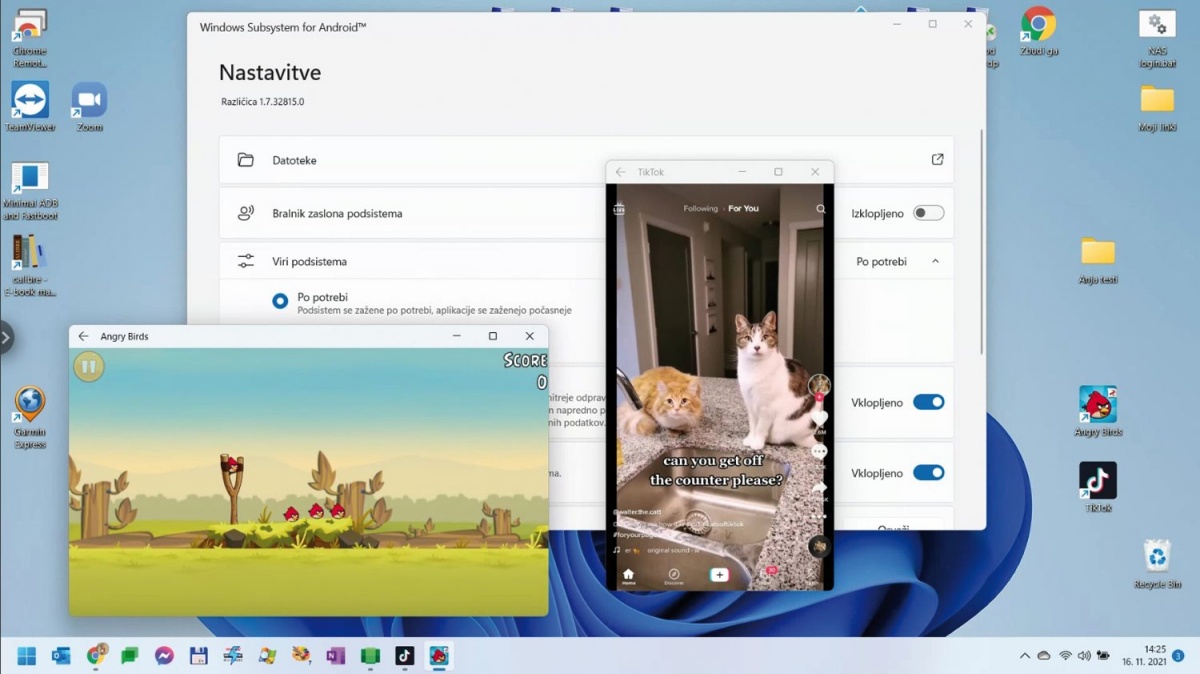The height and width of the screenshot is (674, 1200).
Task: Share the TikTok video
Action: (819, 488)
